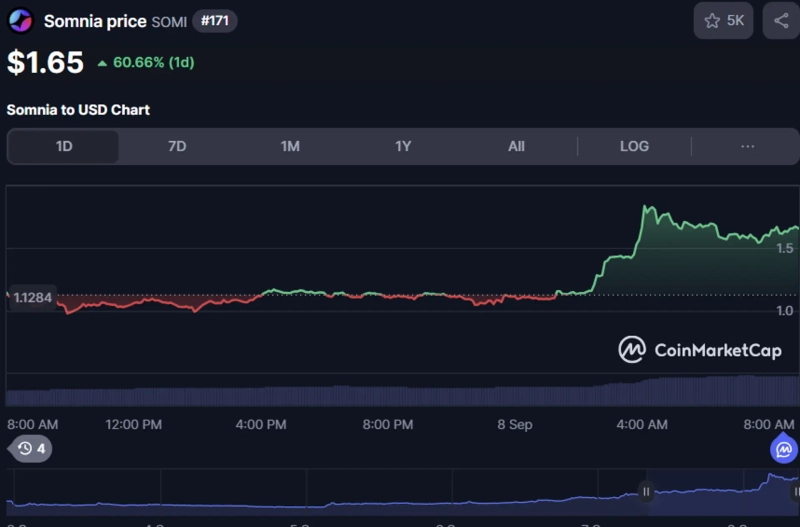This screenshot has width=800, height=527.
Task: Select the All time range tab
Action: [516, 146]
